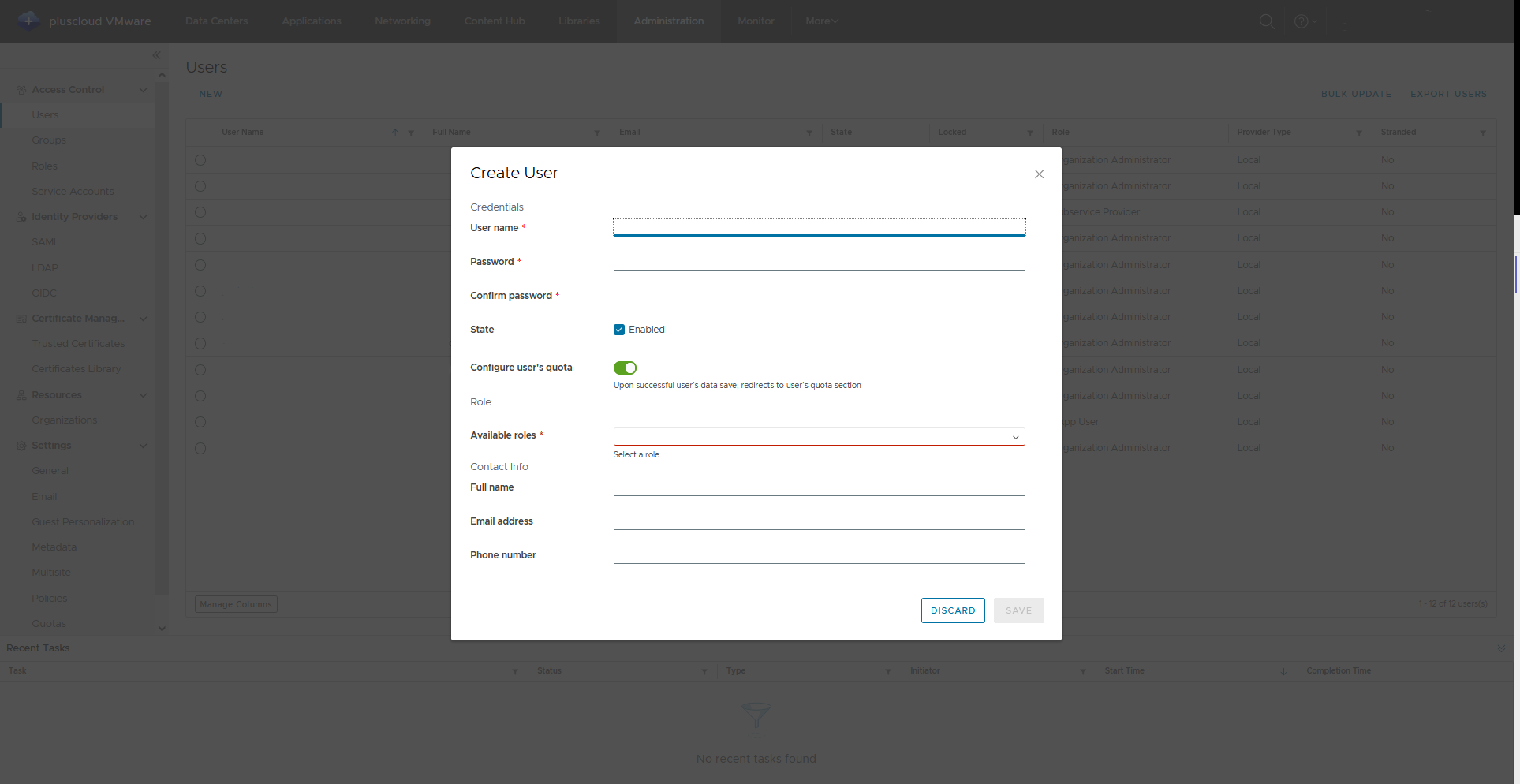1520x784 pixels.
Task: Open the Monitor menu
Action: pos(756,21)
